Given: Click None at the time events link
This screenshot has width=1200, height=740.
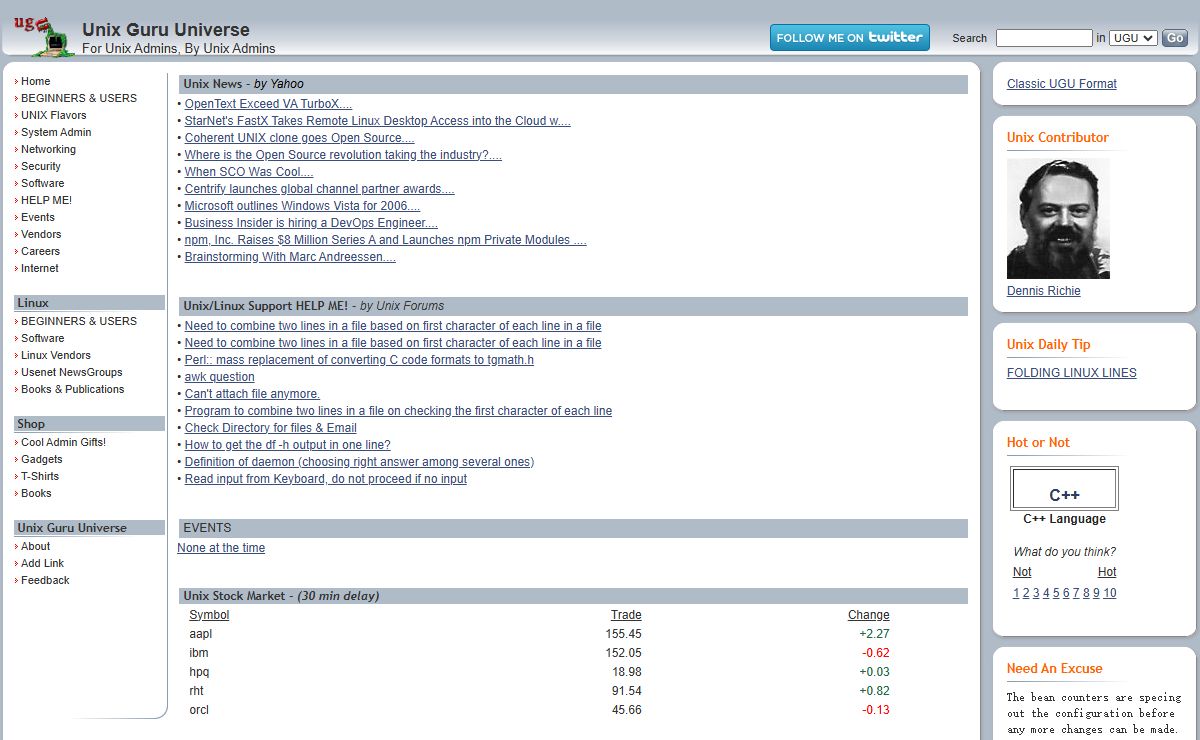Looking at the screenshot, I should [x=221, y=548].
